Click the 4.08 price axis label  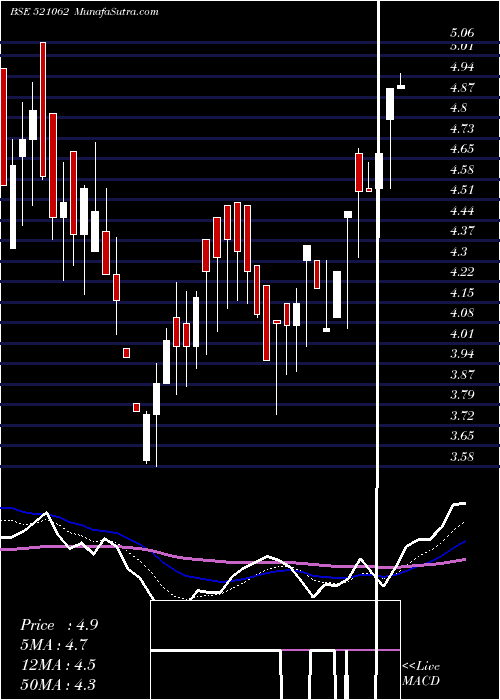tap(462, 313)
